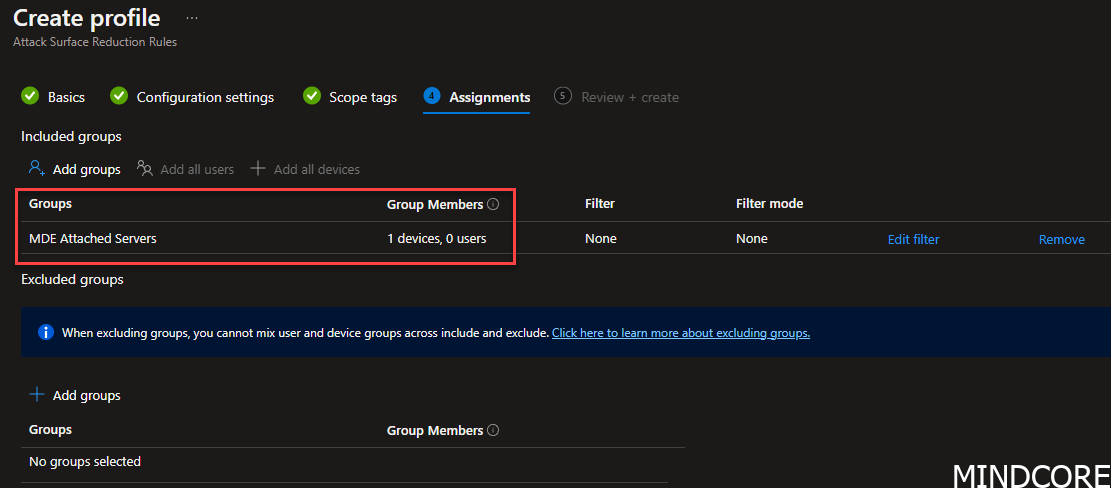Click the green checkmark icon beside Basics
Screen dimensions: 1111x488
coord(30,96)
